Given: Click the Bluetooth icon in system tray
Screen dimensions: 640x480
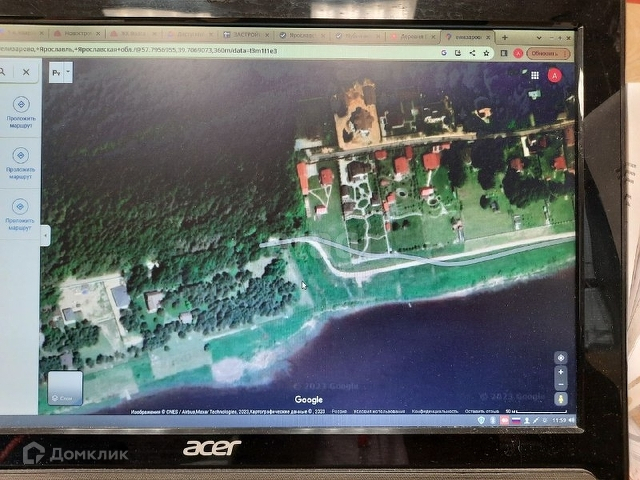Looking at the screenshot, I should coord(493,420).
